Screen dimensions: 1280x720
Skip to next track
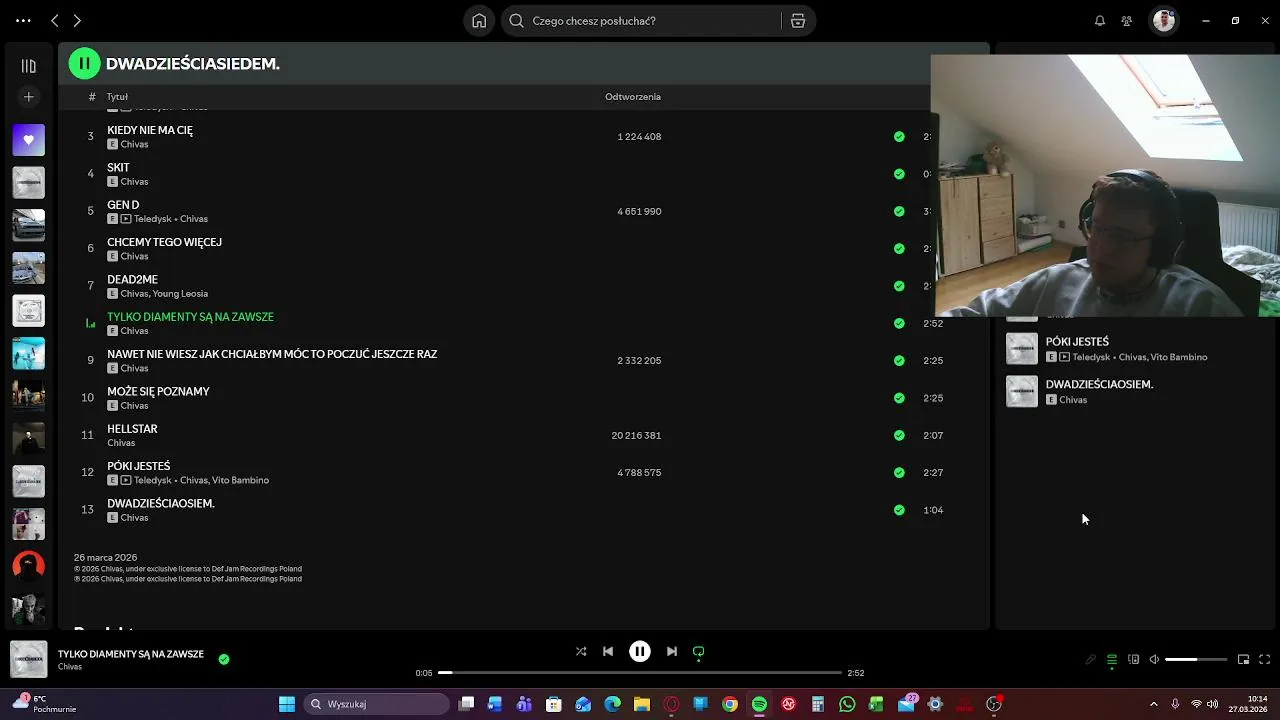(x=672, y=651)
